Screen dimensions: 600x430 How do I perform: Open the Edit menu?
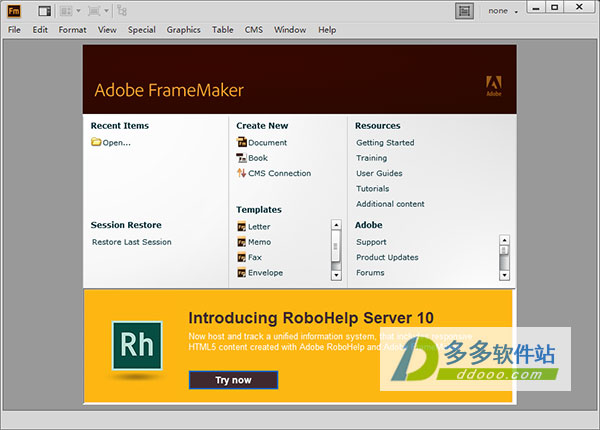coord(40,29)
